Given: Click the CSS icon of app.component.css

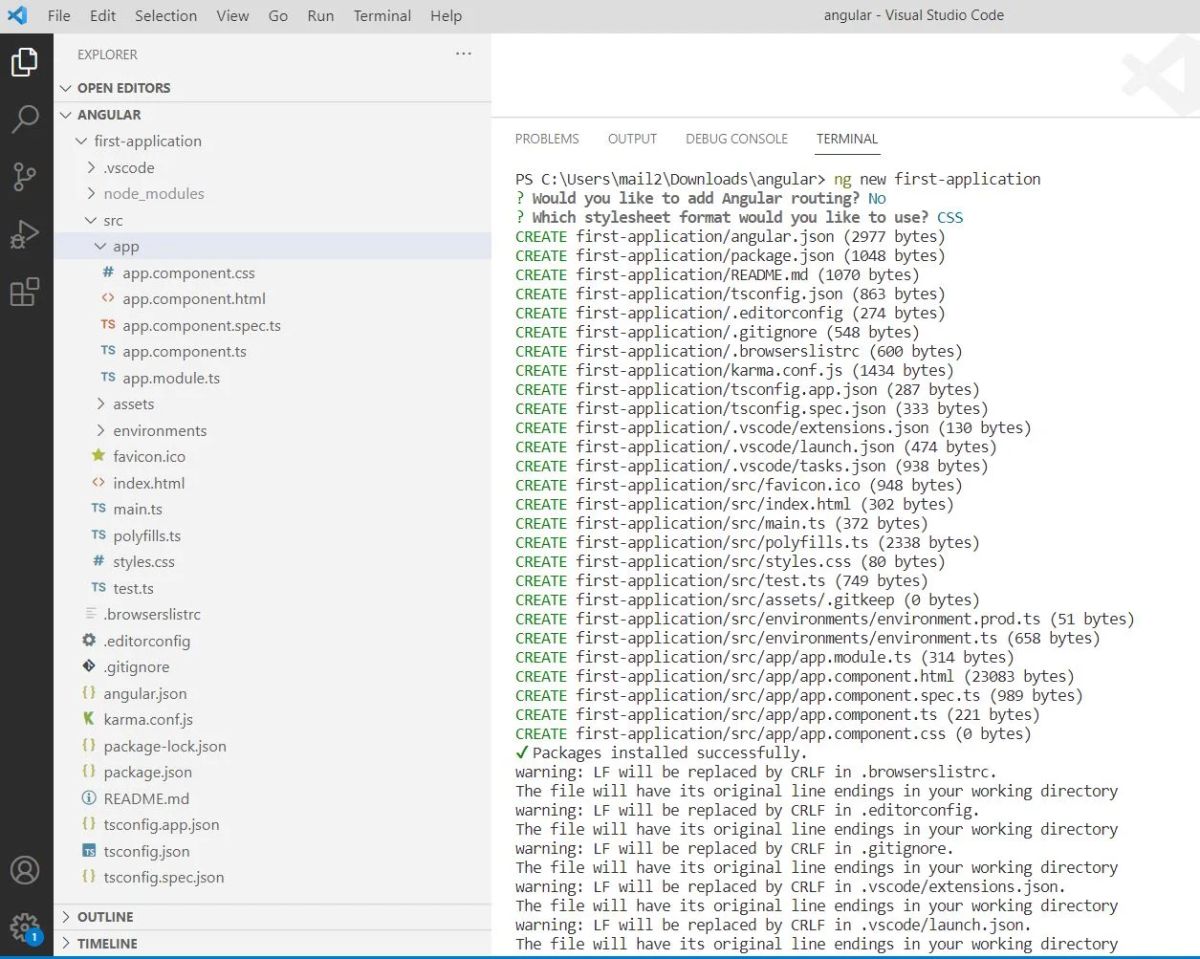Looking at the screenshot, I should coord(108,272).
